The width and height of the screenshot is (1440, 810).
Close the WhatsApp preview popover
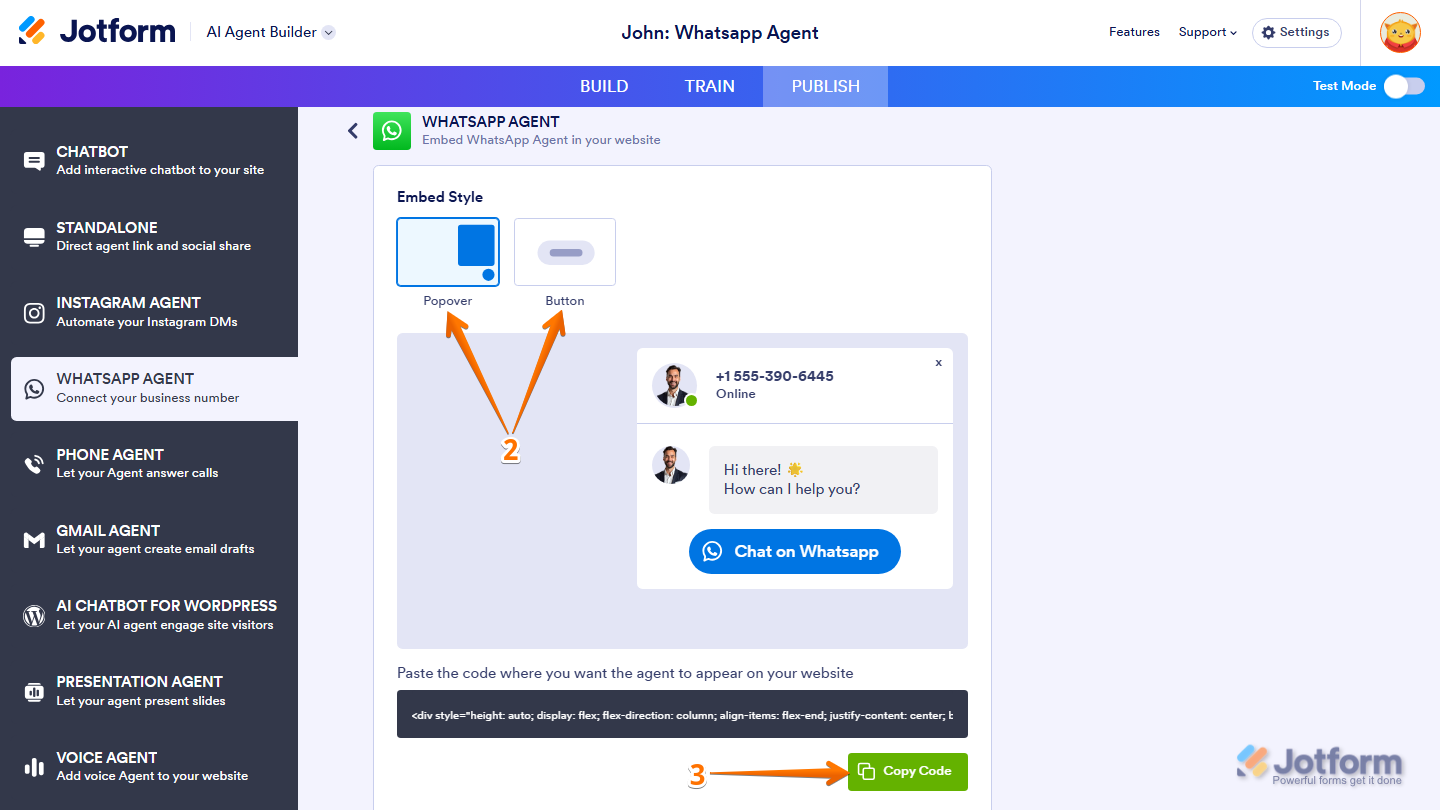[938, 363]
